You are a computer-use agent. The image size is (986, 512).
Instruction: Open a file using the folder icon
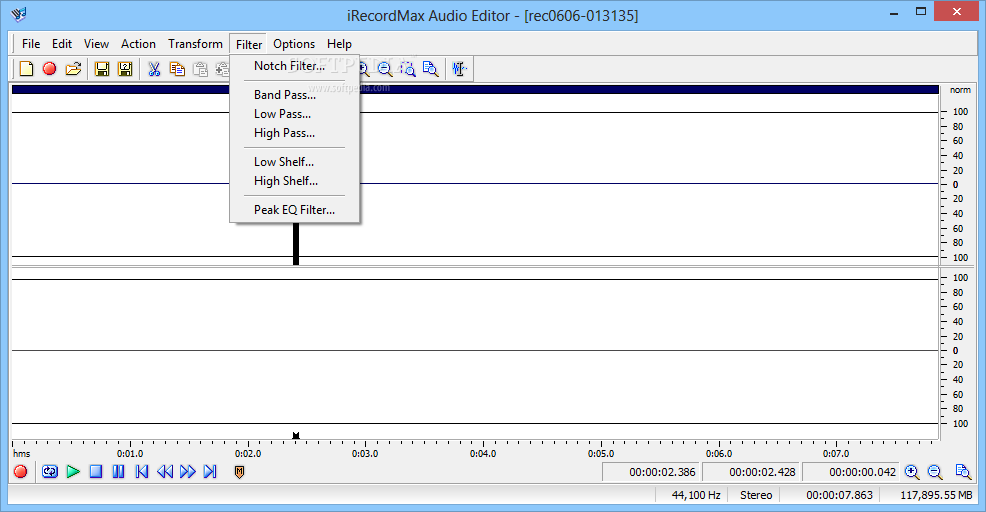[x=73, y=69]
